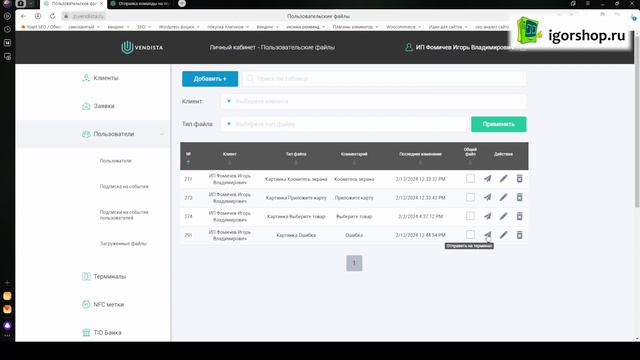640x360 pixels.
Task: Tick shared-file checkbox for Приложите карту row
Action: pyautogui.click(x=470, y=198)
